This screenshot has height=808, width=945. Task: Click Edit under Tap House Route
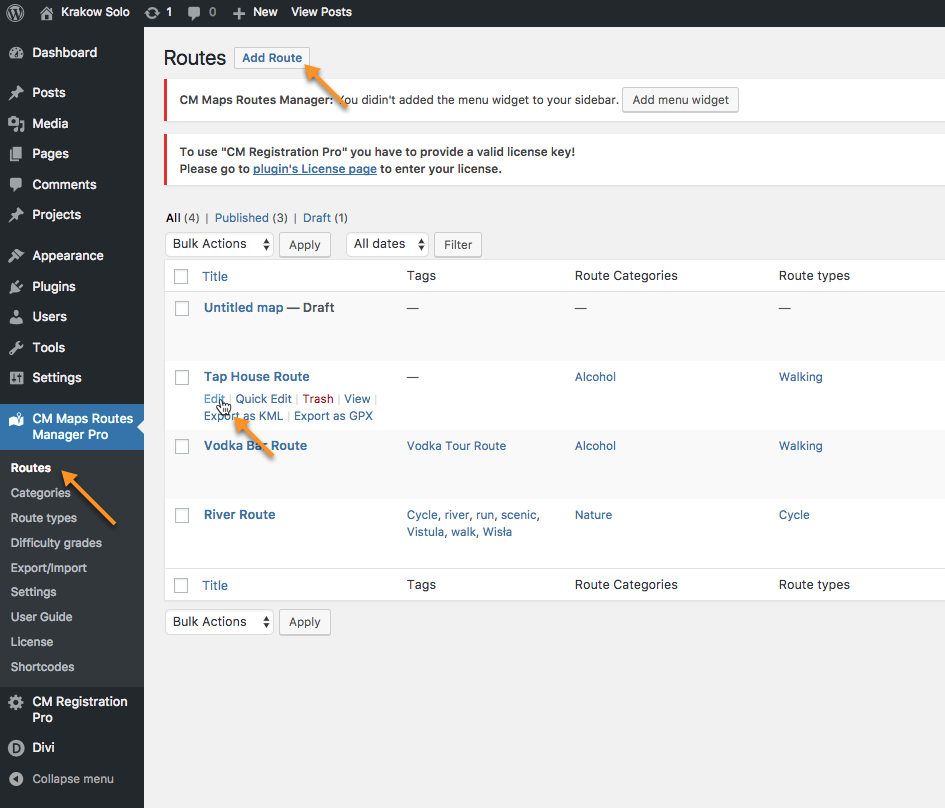click(x=213, y=399)
